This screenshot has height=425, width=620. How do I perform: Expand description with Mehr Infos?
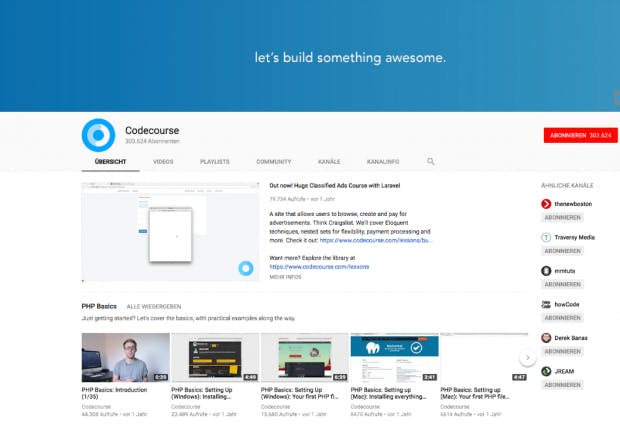pyautogui.click(x=285, y=277)
